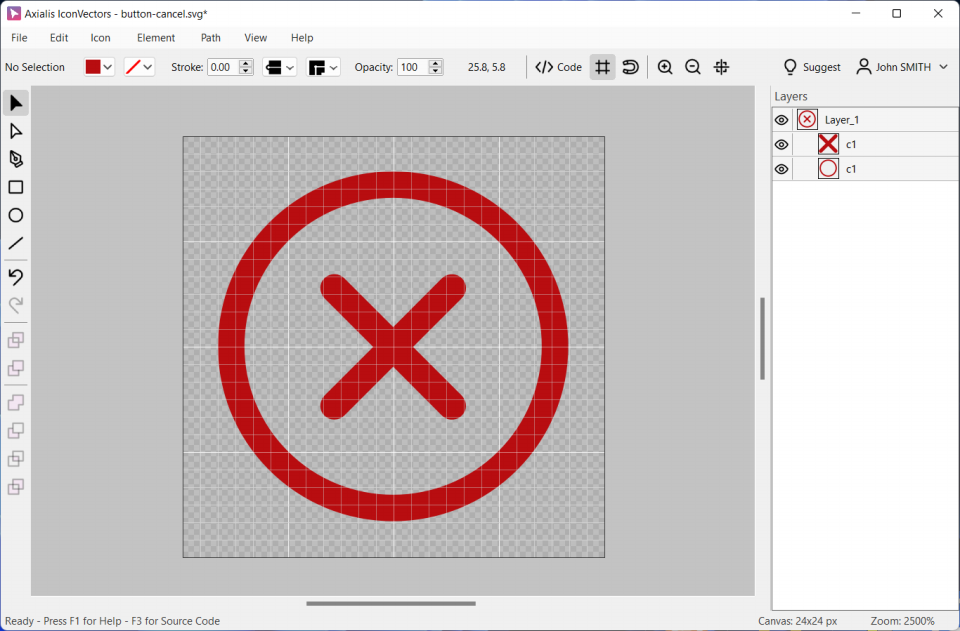The height and width of the screenshot is (631, 960).
Task: Open the Path menu
Action: pos(210,38)
